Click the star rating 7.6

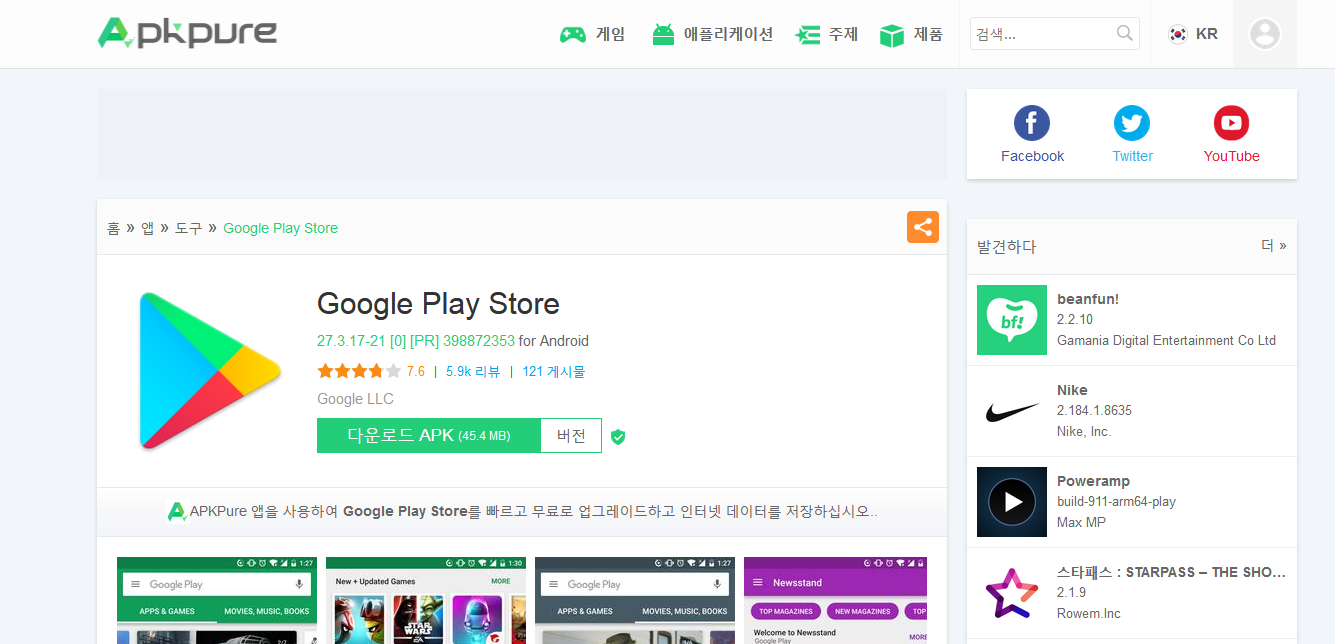(371, 371)
